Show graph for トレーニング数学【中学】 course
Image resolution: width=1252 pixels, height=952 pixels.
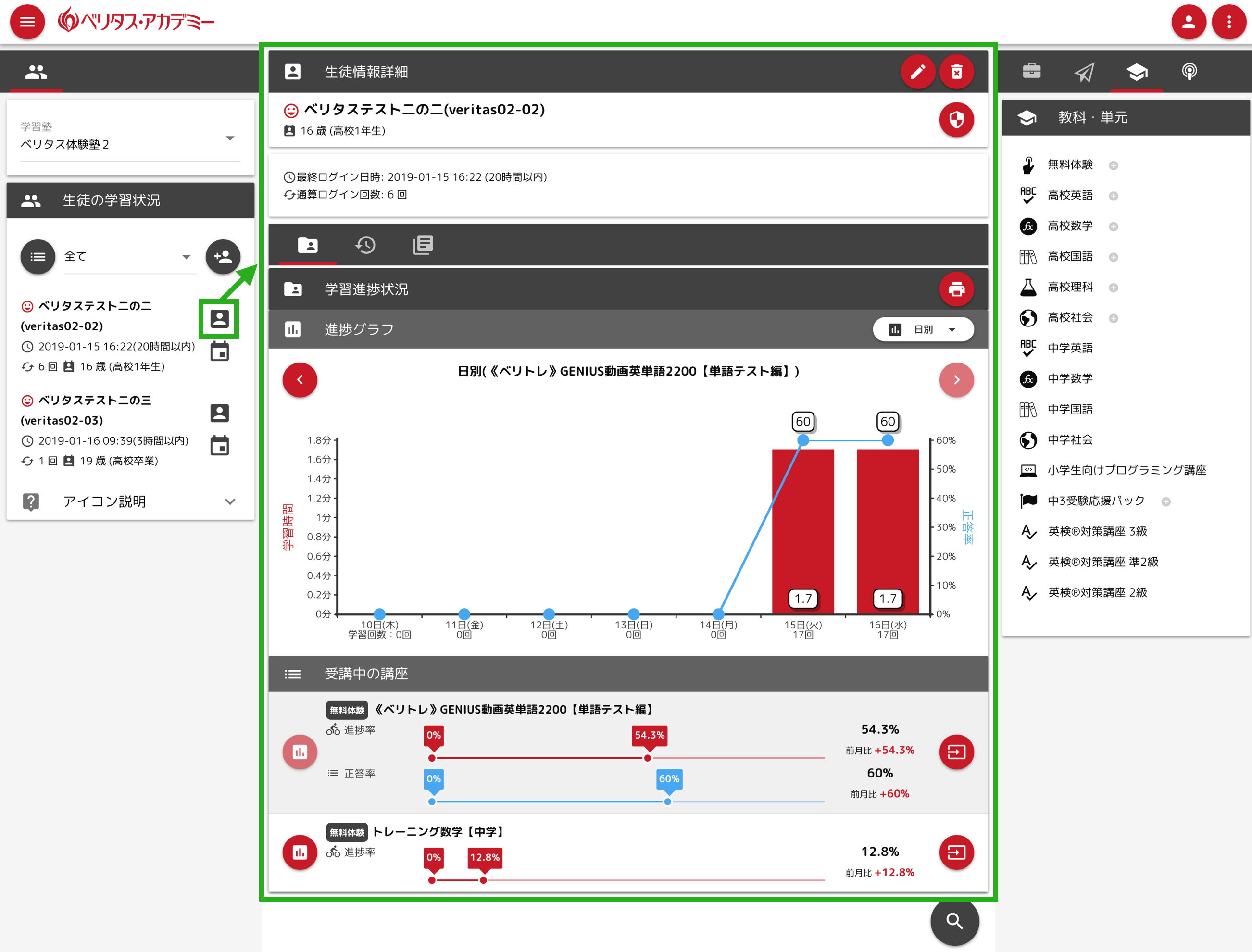(x=300, y=852)
